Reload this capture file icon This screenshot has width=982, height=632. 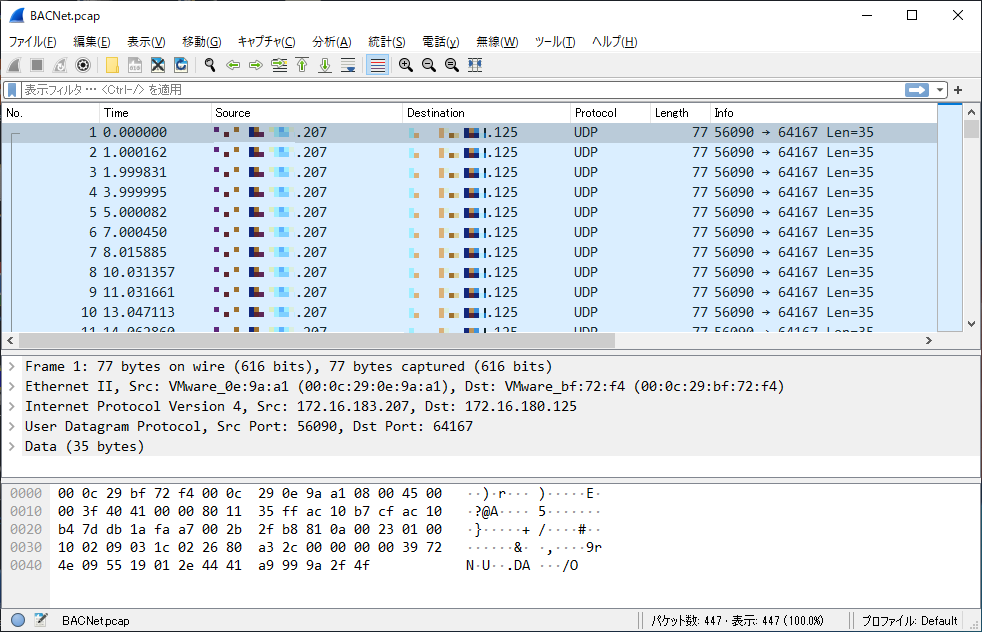point(181,65)
